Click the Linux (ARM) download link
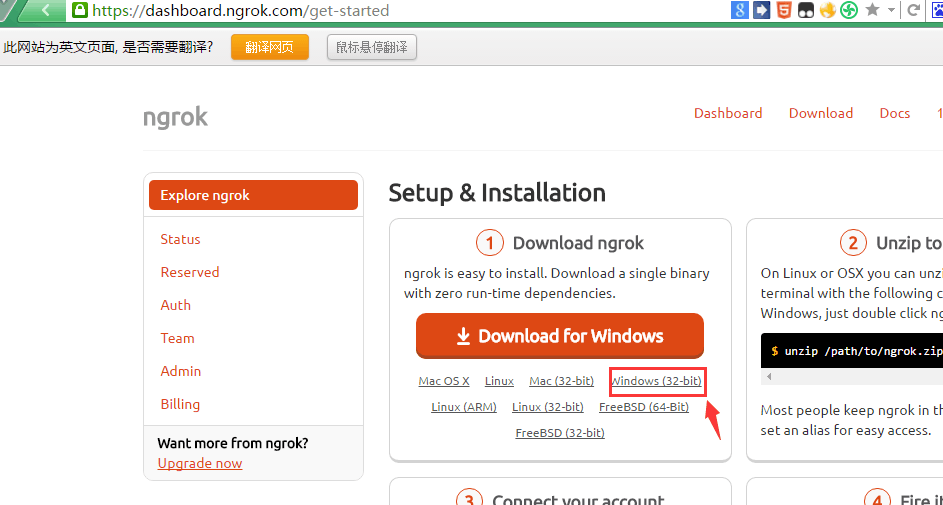Viewport: 943px width, 505px height. pyautogui.click(x=464, y=407)
